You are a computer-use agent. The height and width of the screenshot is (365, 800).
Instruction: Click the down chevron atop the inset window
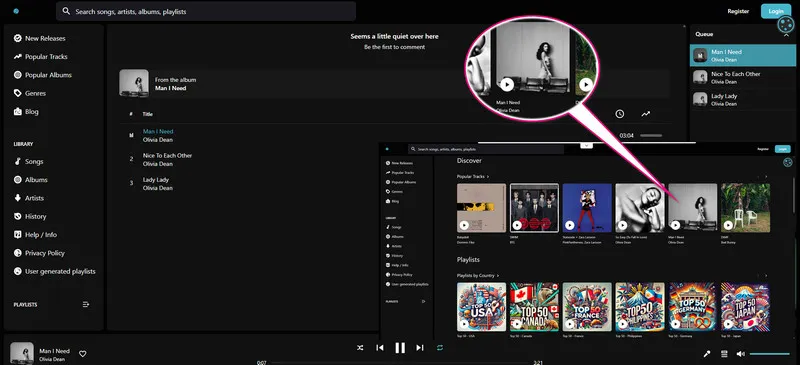pos(586,145)
